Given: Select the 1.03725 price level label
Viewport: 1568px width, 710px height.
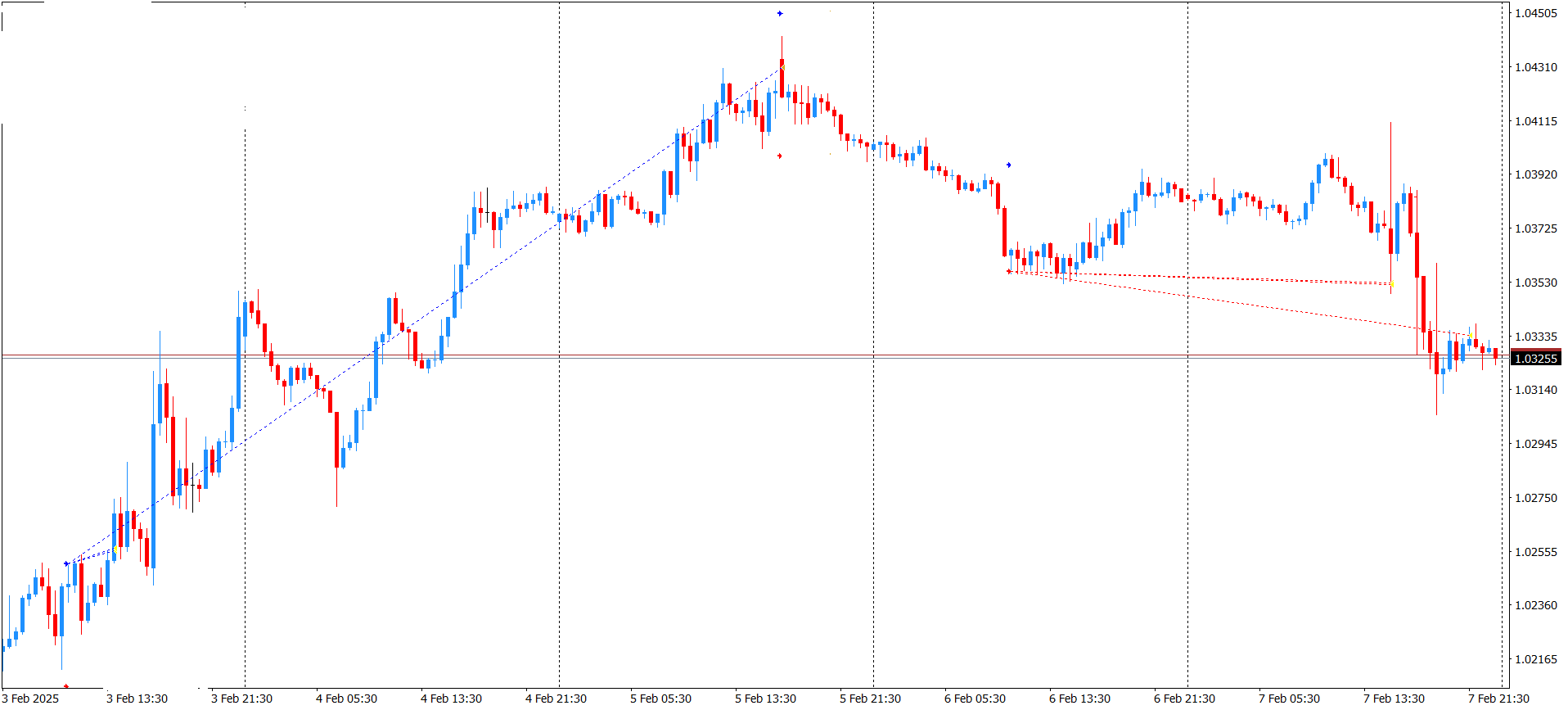Looking at the screenshot, I should (1536, 228).
